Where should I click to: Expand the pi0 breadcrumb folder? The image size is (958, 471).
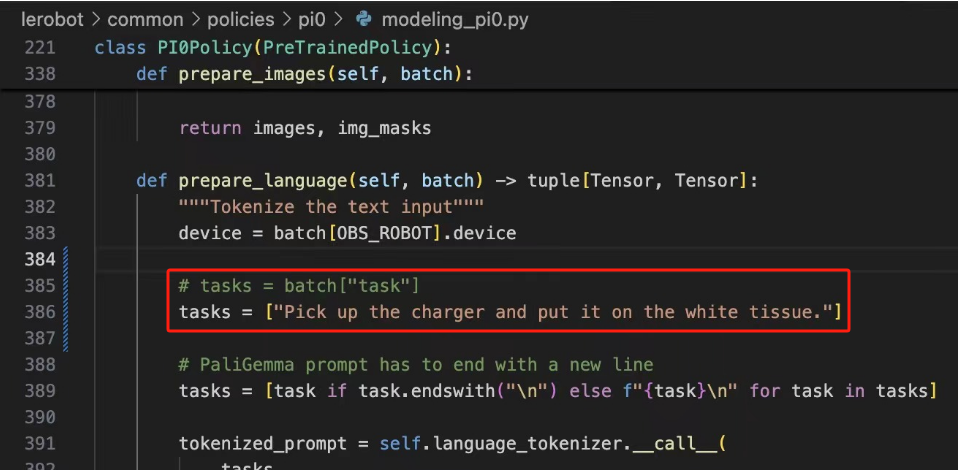pyautogui.click(x=313, y=20)
